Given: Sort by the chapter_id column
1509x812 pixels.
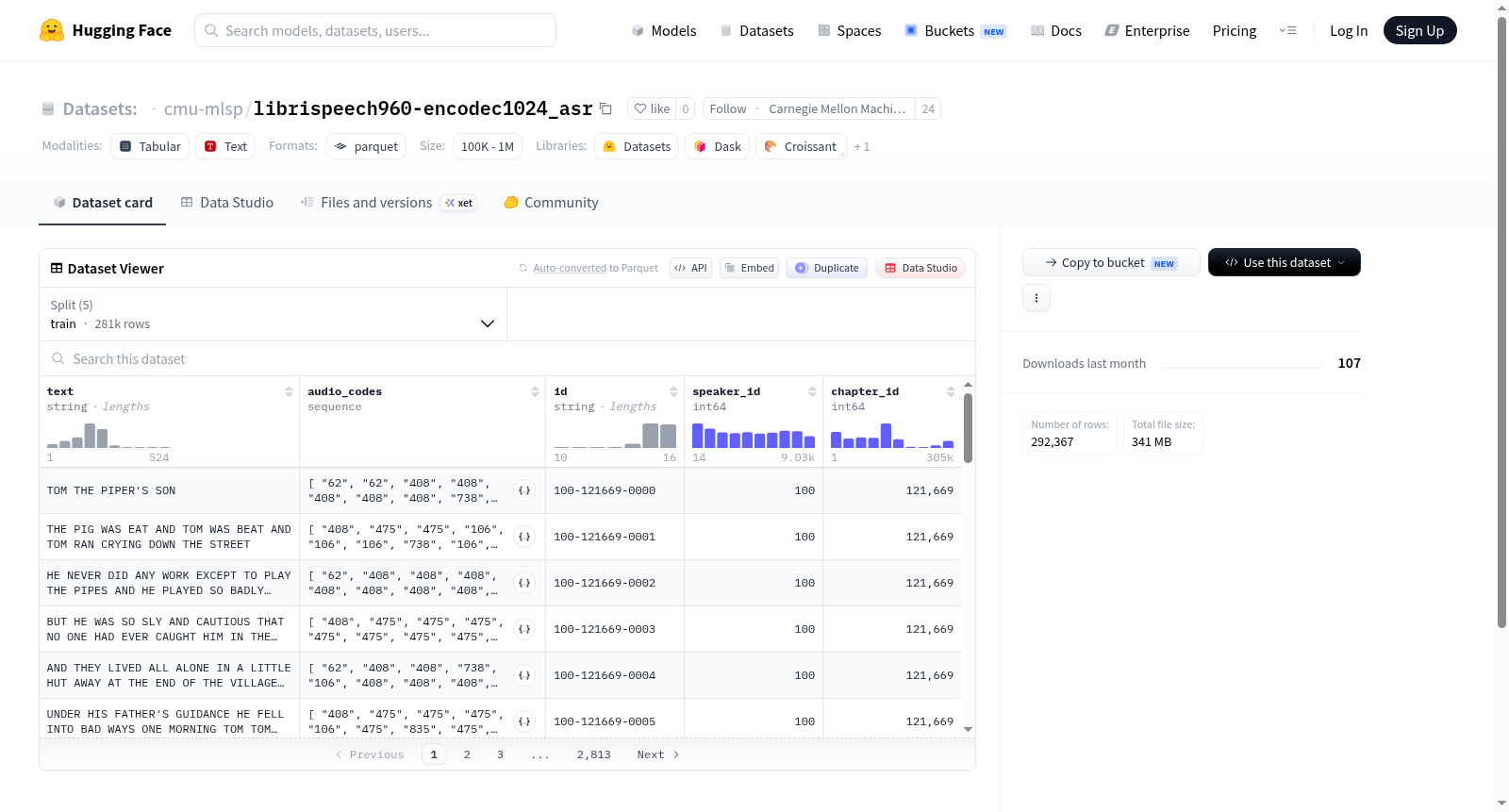Looking at the screenshot, I should tap(951, 391).
